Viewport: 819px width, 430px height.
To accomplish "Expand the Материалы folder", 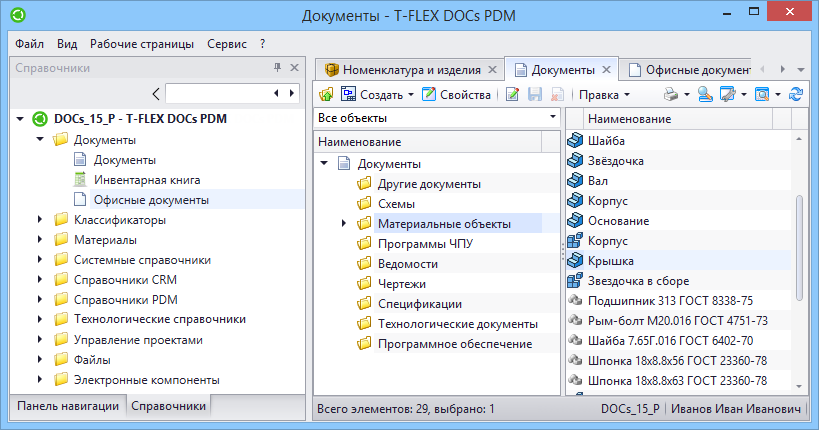I will click(x=40, y=239).
